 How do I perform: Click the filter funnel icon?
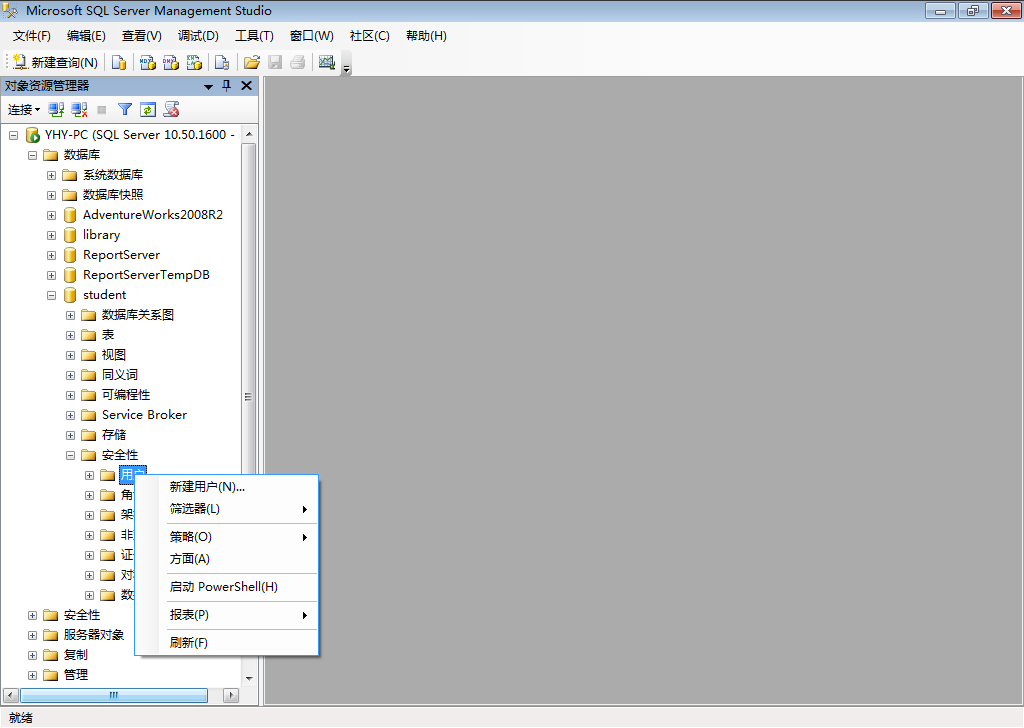(125, 110)
